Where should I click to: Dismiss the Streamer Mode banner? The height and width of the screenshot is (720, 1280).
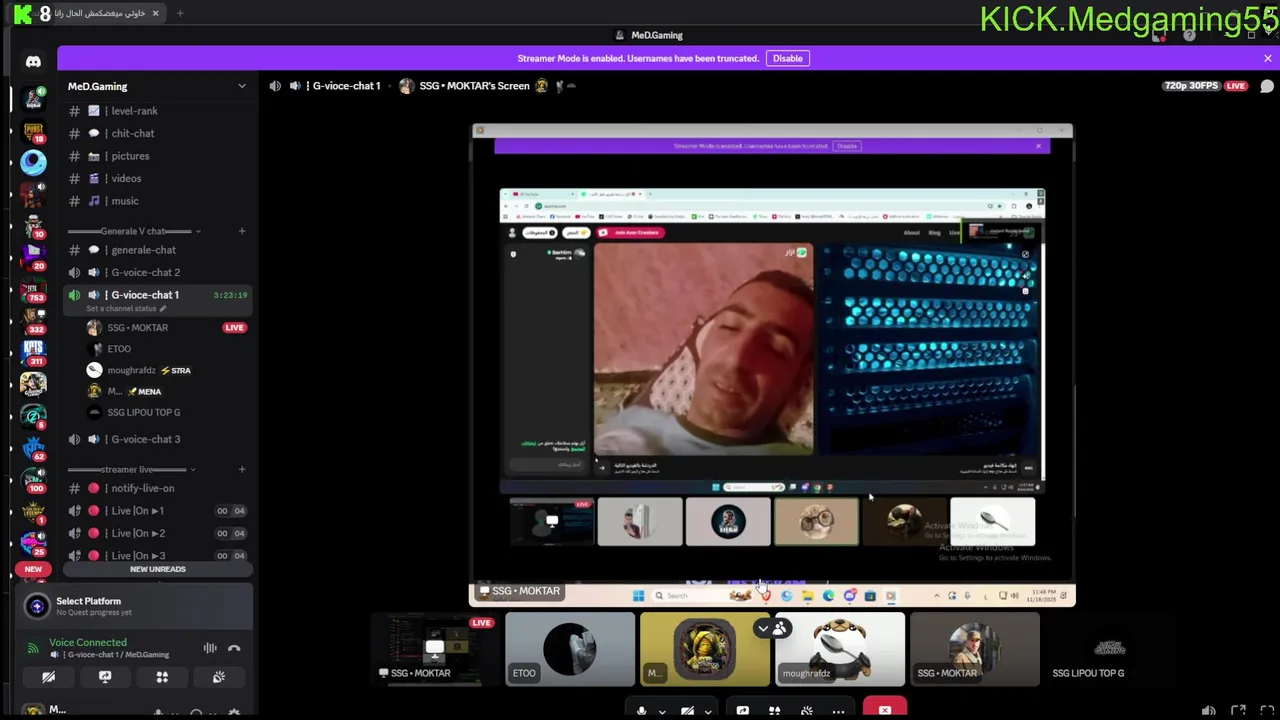1268,58
